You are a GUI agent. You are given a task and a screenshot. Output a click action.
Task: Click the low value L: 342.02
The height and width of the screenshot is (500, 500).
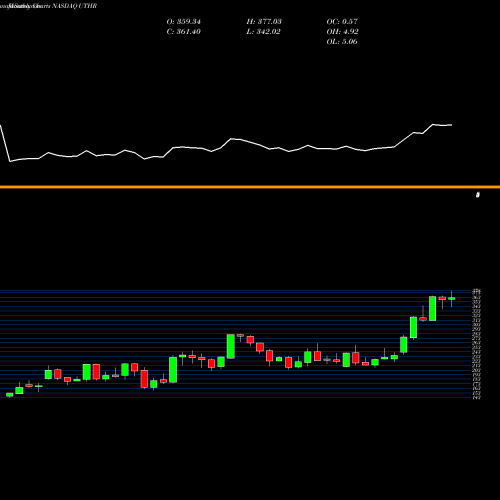pos(263,32)
